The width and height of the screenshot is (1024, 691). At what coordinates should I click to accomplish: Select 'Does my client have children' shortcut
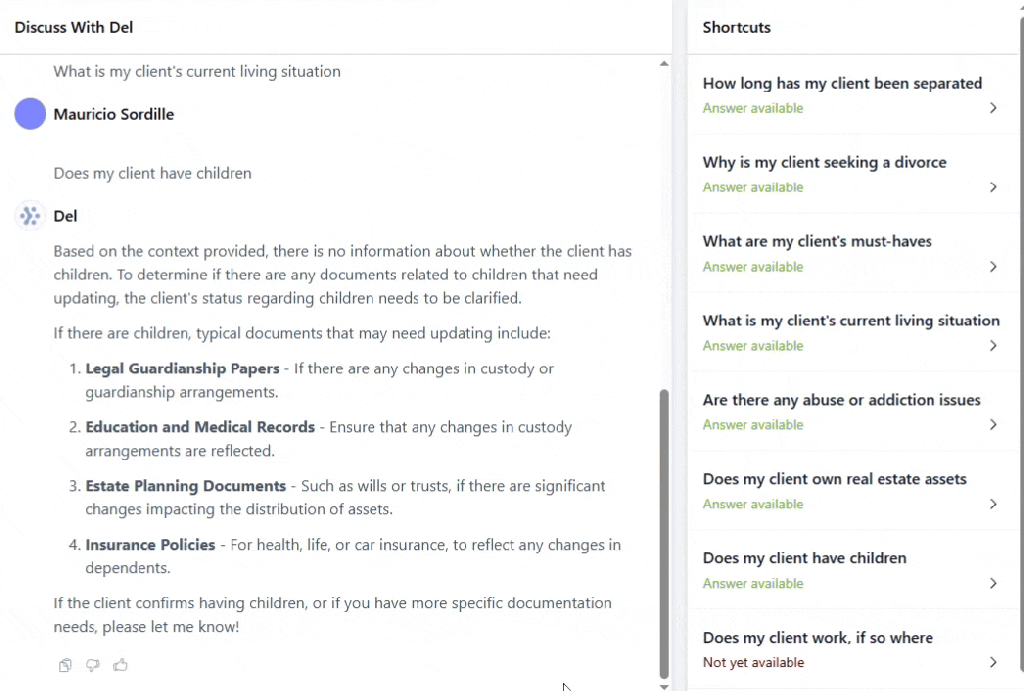804,558
